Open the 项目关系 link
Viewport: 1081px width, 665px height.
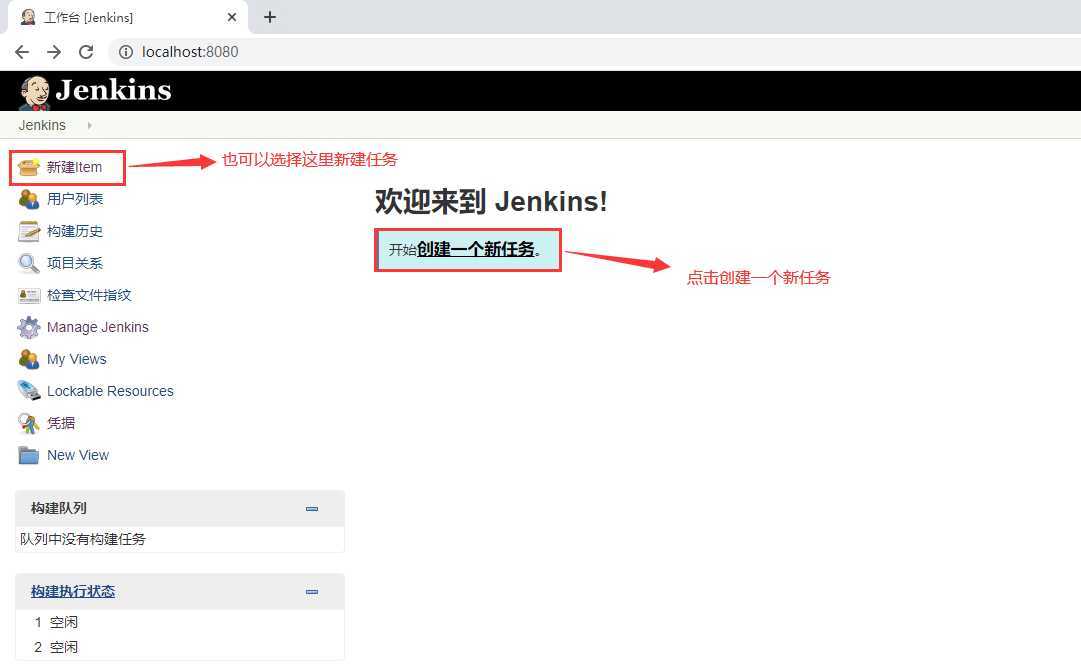tap(75, 263)
